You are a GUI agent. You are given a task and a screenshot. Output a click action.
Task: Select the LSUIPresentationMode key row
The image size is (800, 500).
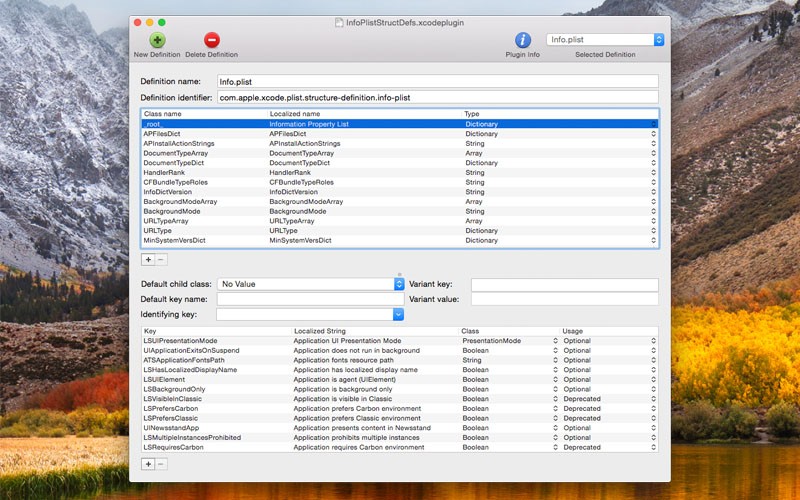click(399, 341)
